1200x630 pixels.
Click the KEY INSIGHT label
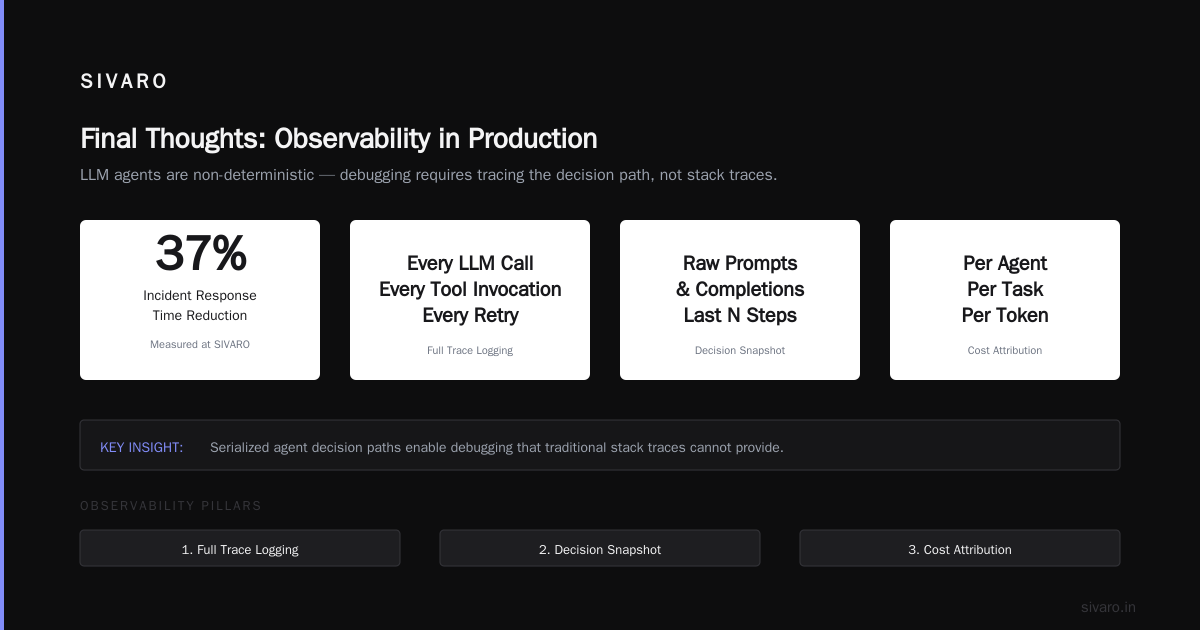[141, 447]
